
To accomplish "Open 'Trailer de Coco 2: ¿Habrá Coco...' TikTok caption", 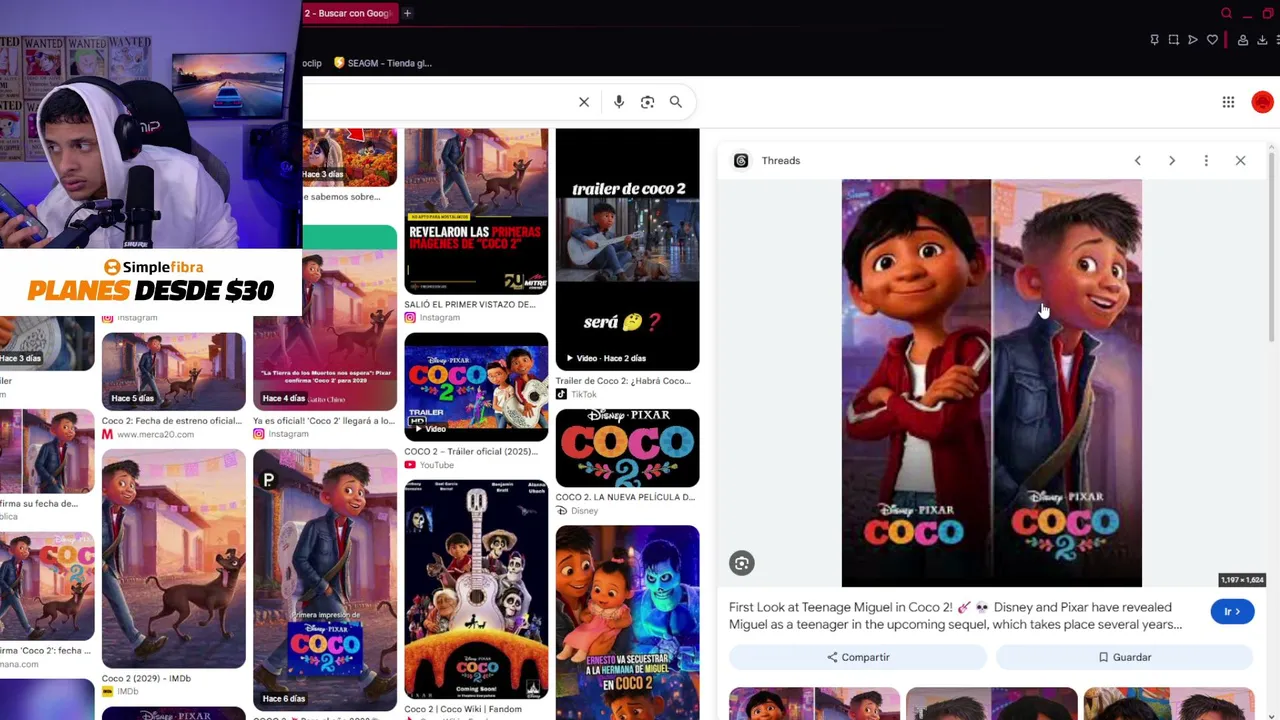I will pyautogui.click(x=623, y=381).
